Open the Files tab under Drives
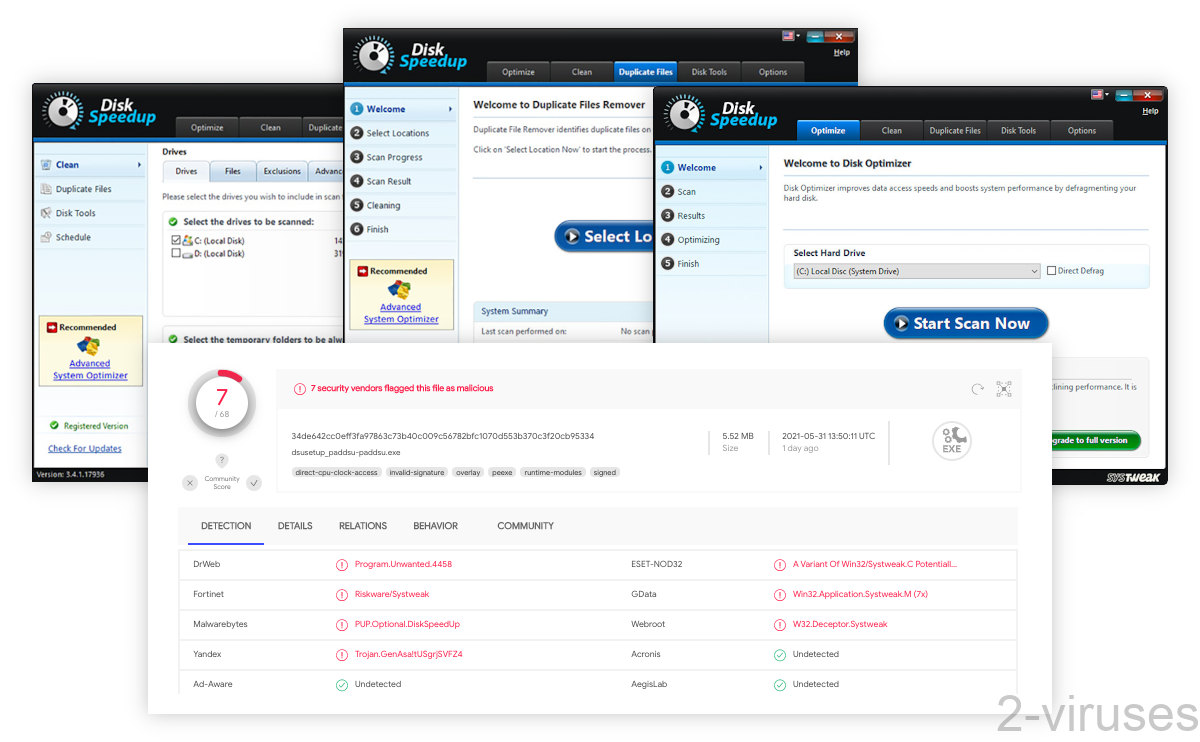This screenshot has width=1200, height=742. point(233,171)
